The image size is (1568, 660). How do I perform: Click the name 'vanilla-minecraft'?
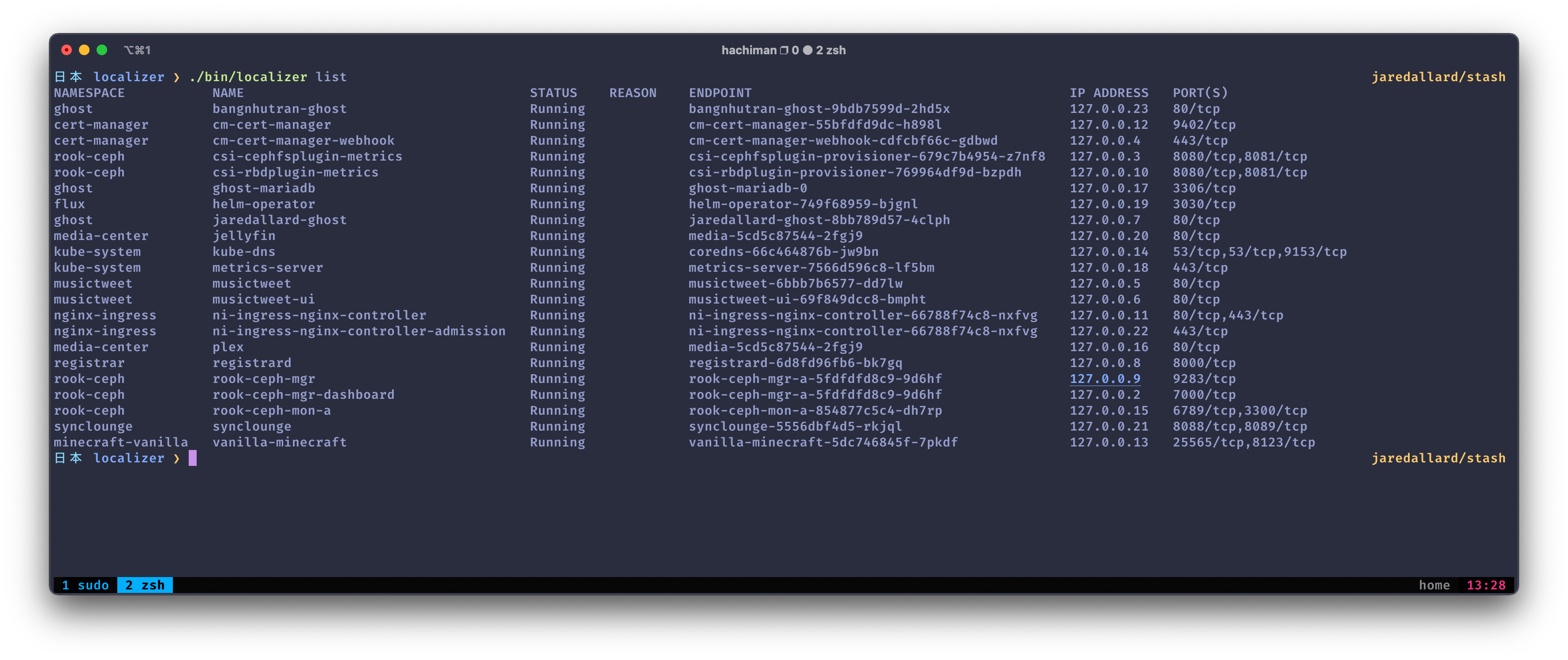coord(280,442)
